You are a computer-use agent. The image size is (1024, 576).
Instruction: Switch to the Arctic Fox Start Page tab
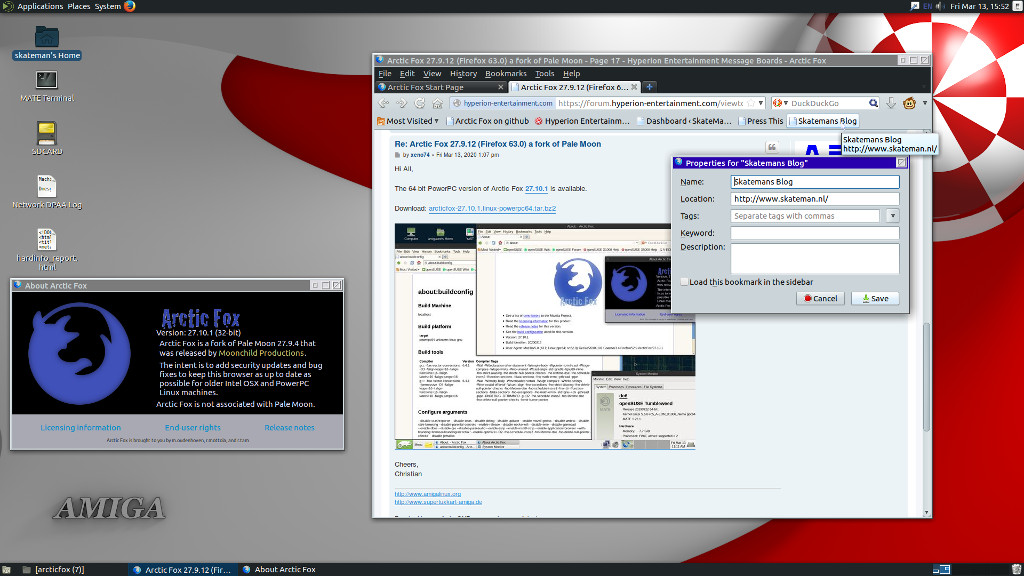tap(441, 87)
